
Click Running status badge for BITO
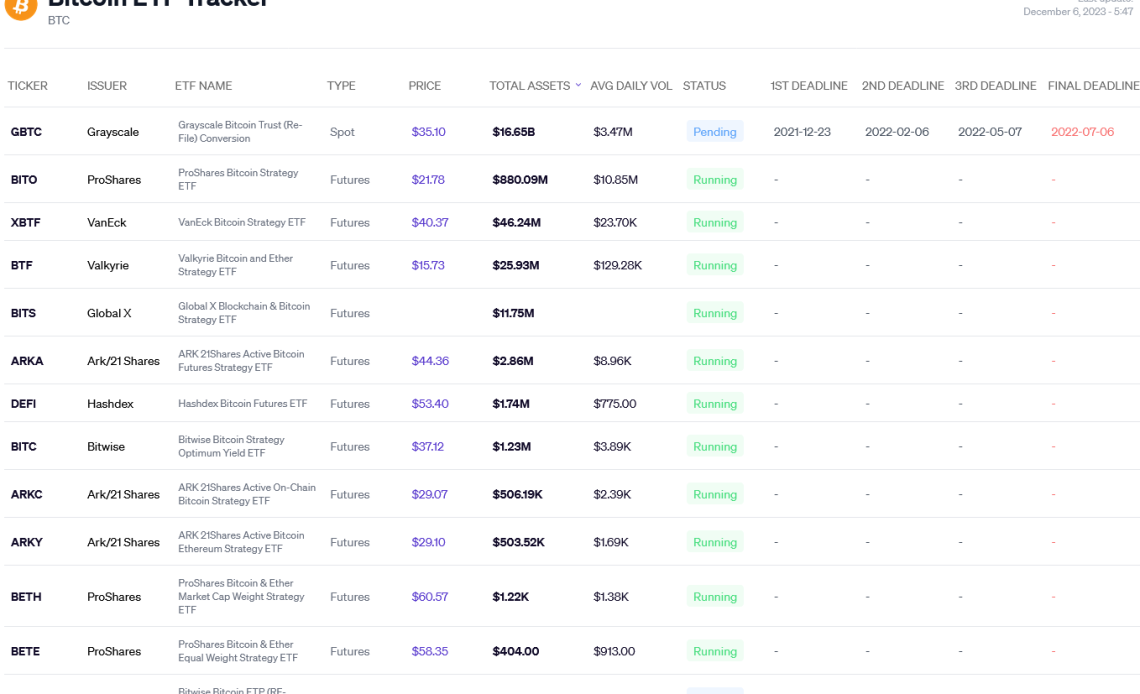point(715,179)
